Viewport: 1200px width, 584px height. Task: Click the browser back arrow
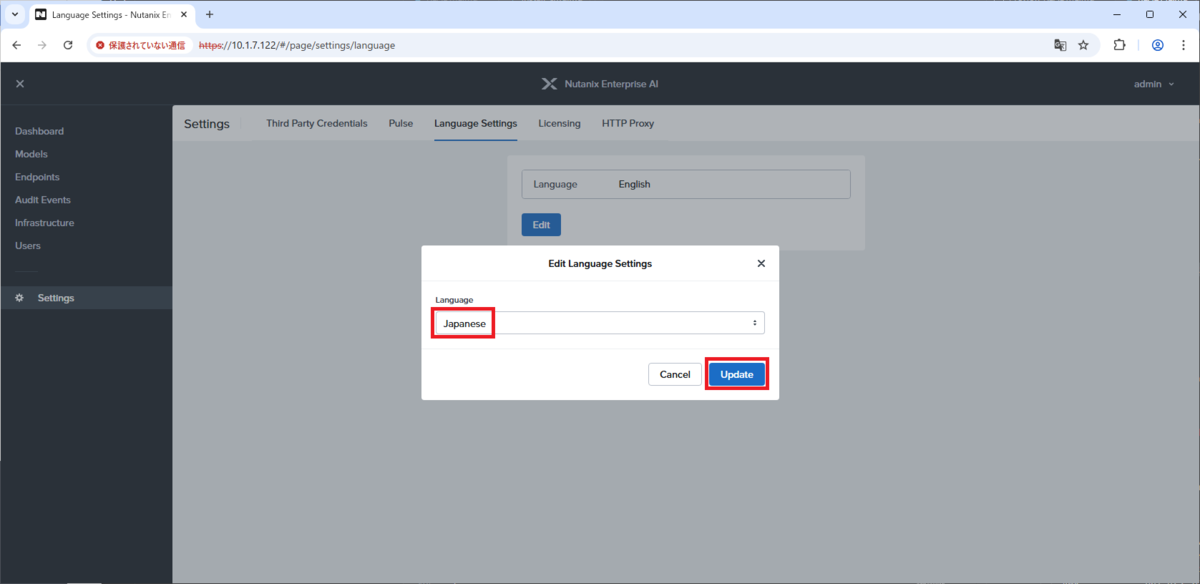tap(16, 45)
